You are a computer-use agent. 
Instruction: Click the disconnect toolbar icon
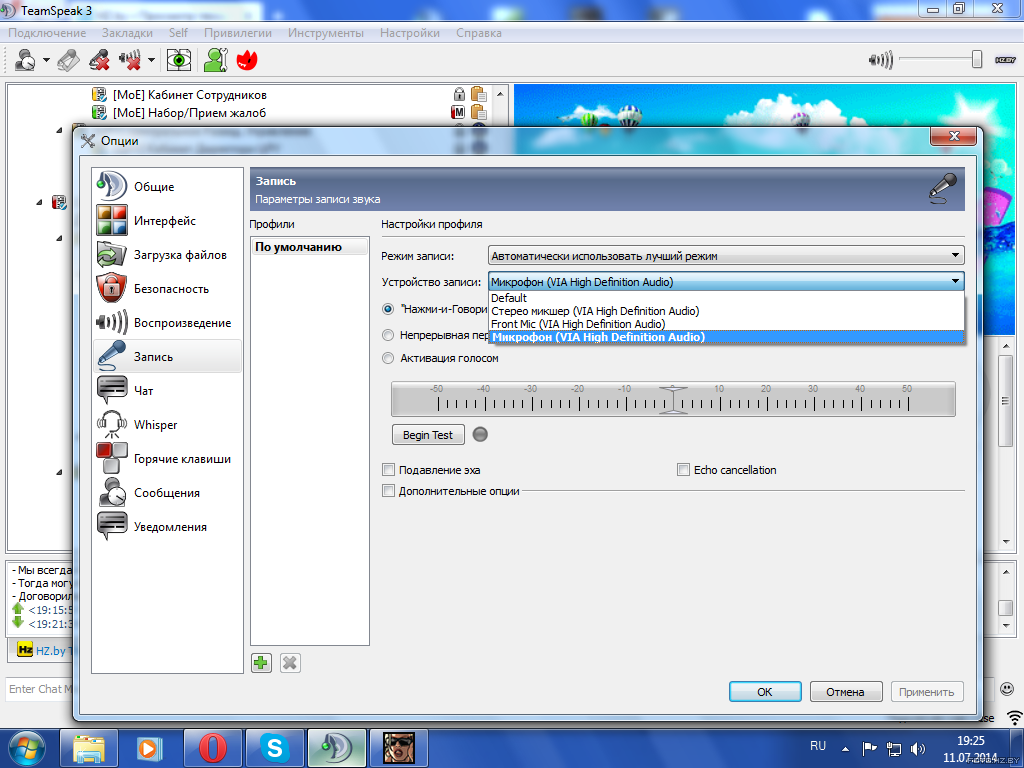(69, 60)
